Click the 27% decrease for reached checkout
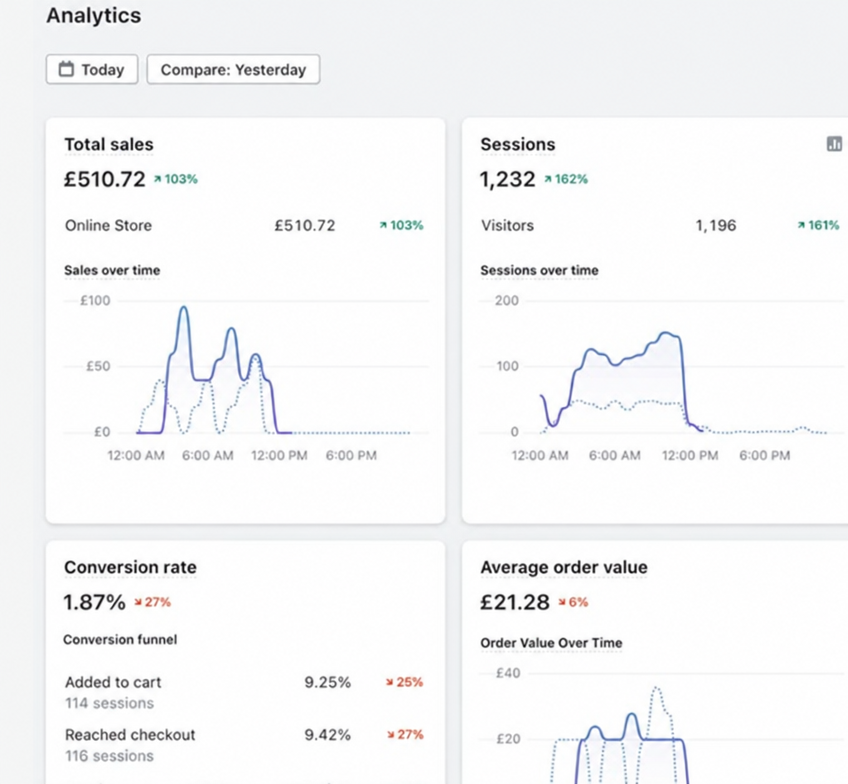848x784 pixels. (x=405, y=735)
